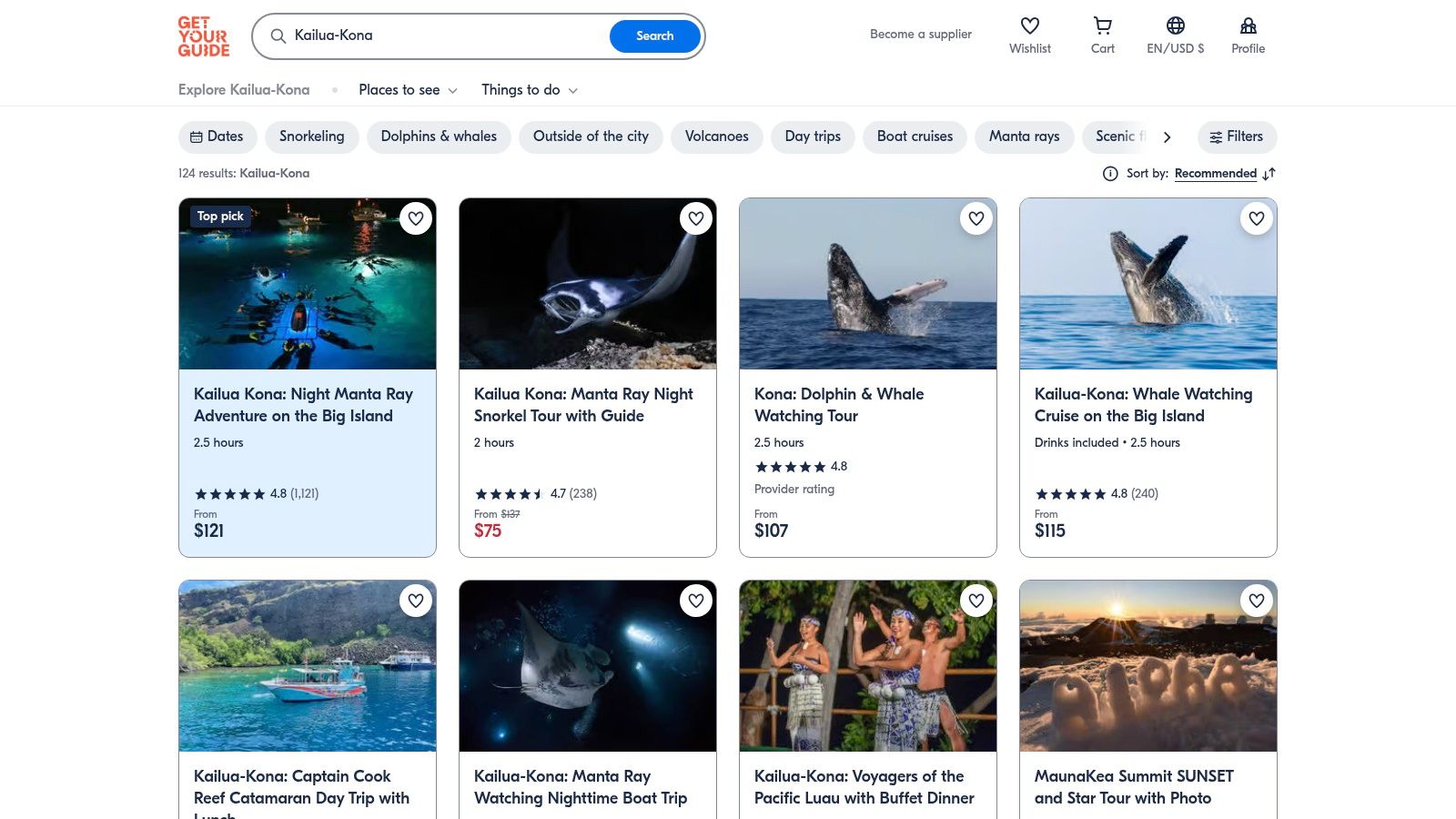
Task: Expand the Places to see dropdown
Action: (407, 90)
